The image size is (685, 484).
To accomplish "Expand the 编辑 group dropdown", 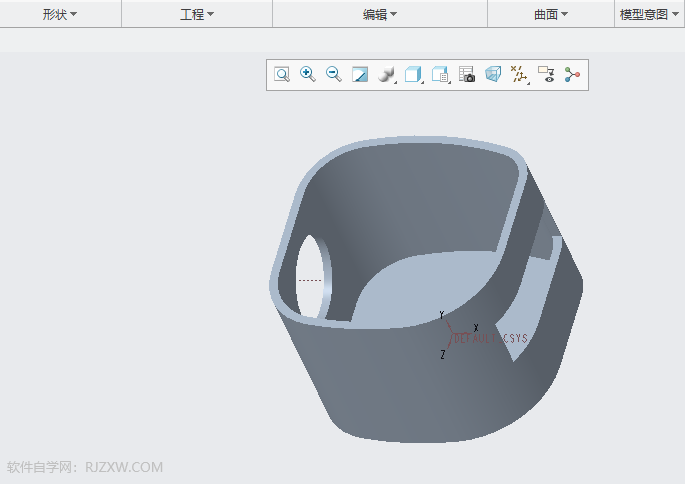I will click(380, 14).
